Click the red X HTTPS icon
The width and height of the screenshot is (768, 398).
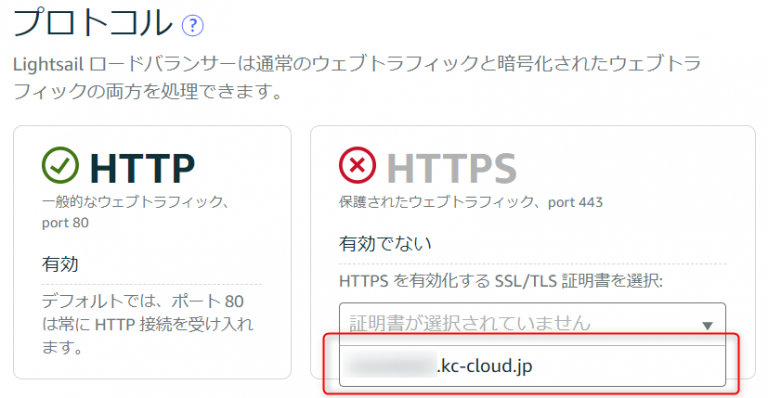(358, 165)
